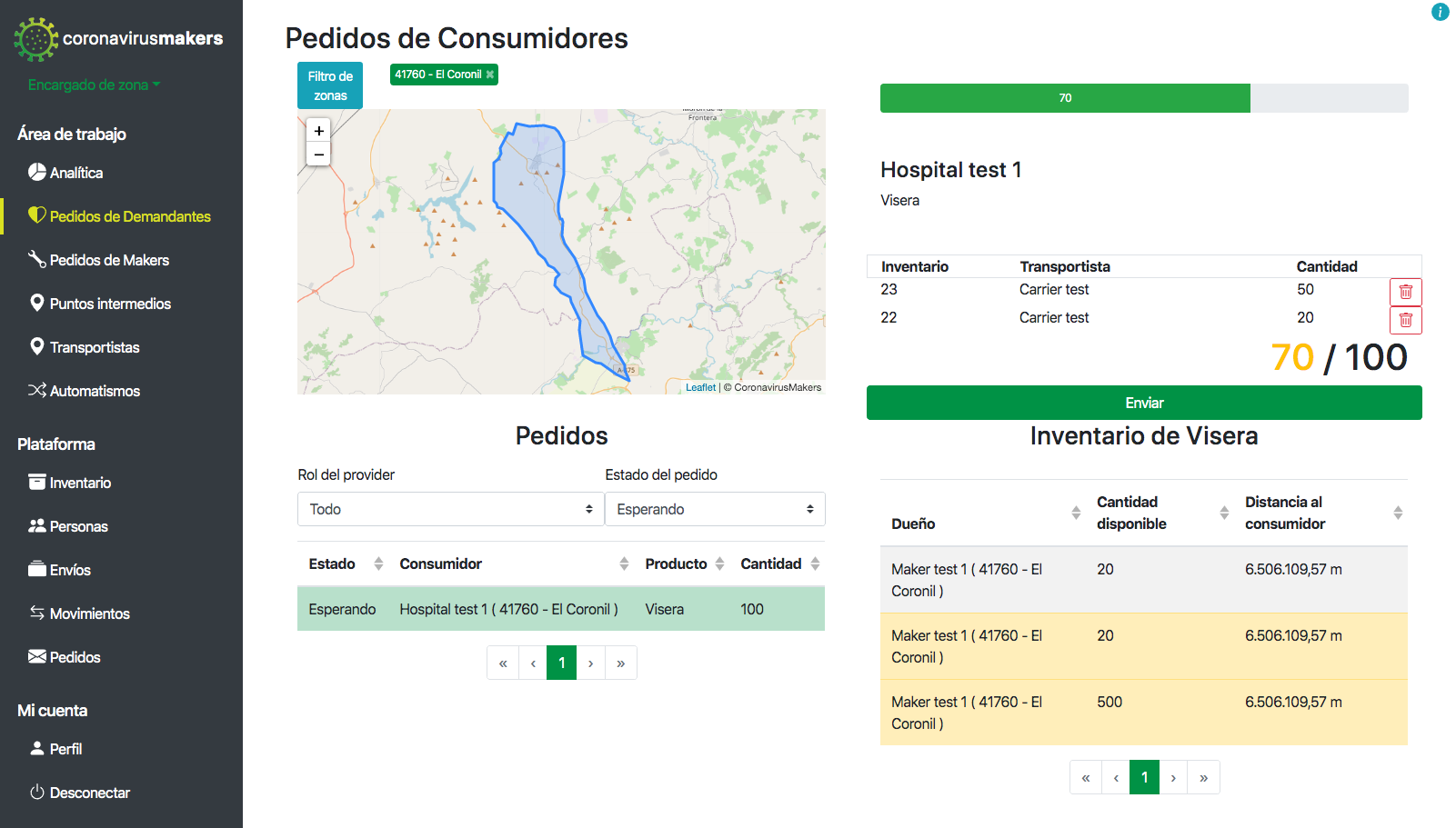This screenshot has width=1456, height=828.
Task: Click the info icon in top corner
Action: click(1440, 12)
